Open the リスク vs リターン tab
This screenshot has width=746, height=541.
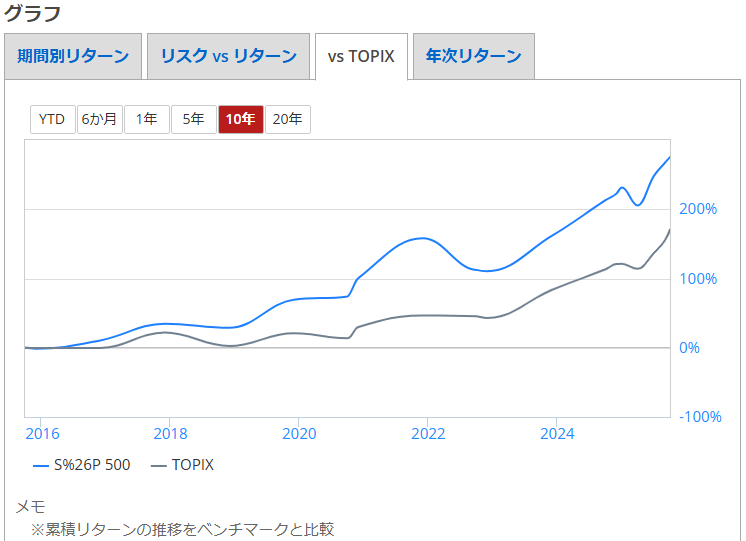coord(229,56)
